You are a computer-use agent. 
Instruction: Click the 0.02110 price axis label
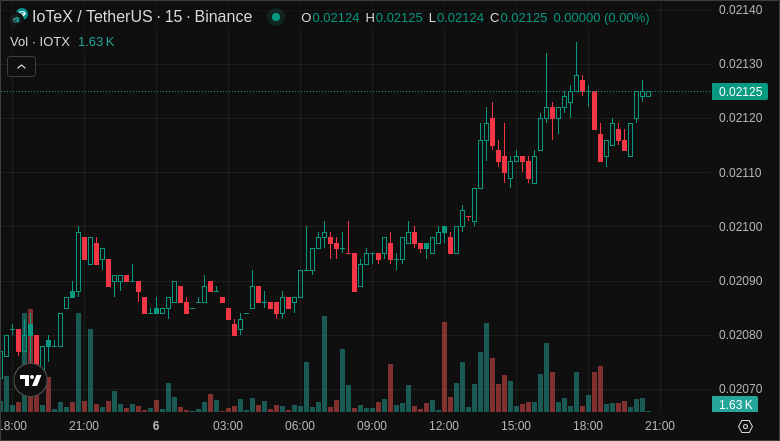740,173
